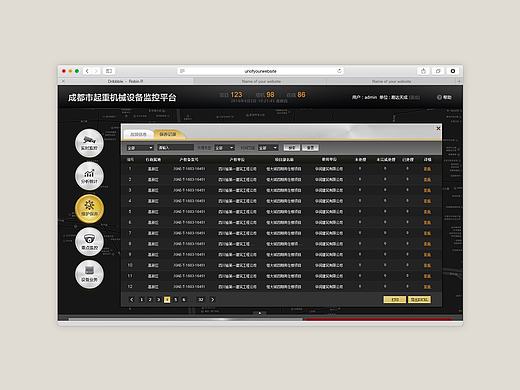Go to previous page with left chevron
Viewport: 520px width, 390px height.
coord(131,300)
